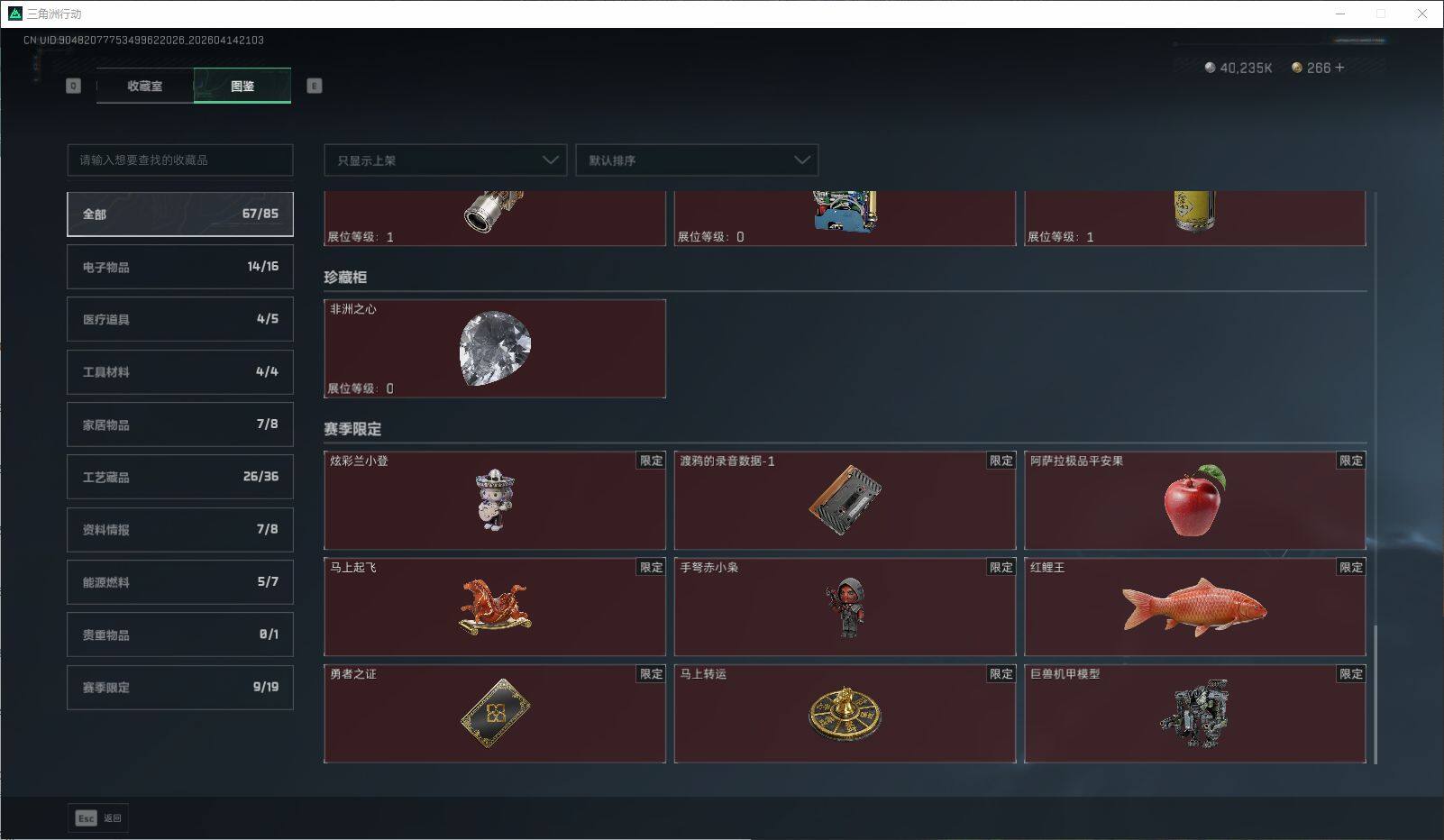Open the 默认排序 sort dropdown

tap(697, 160)
